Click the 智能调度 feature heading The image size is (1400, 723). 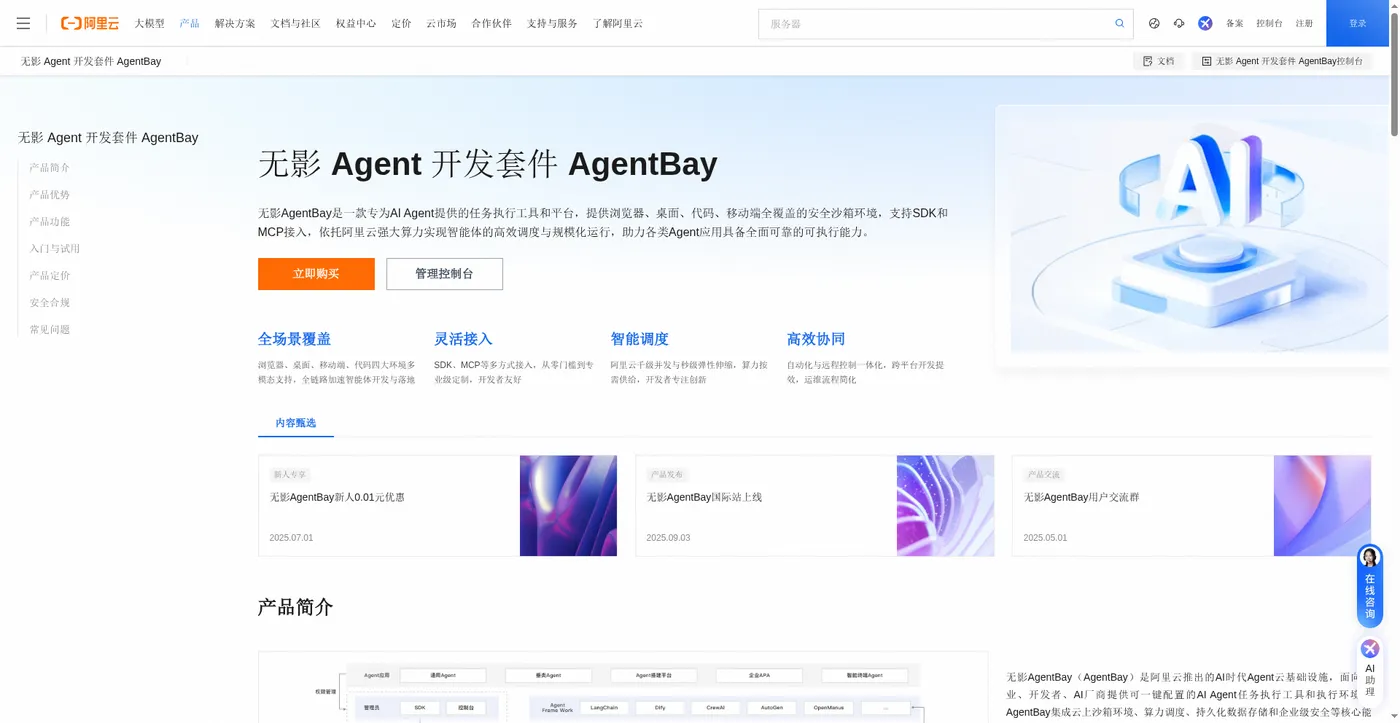point(640,339)
